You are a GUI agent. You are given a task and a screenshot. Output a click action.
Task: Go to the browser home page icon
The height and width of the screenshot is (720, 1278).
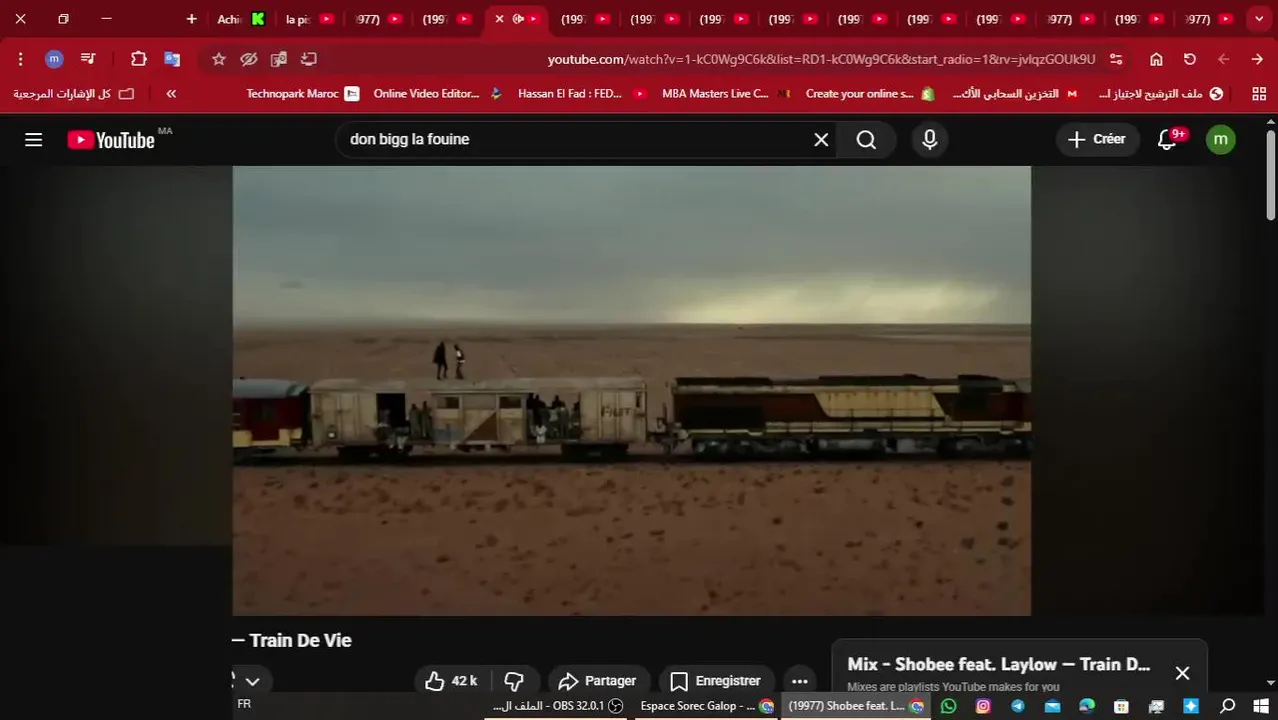(x=1156, y=59)
